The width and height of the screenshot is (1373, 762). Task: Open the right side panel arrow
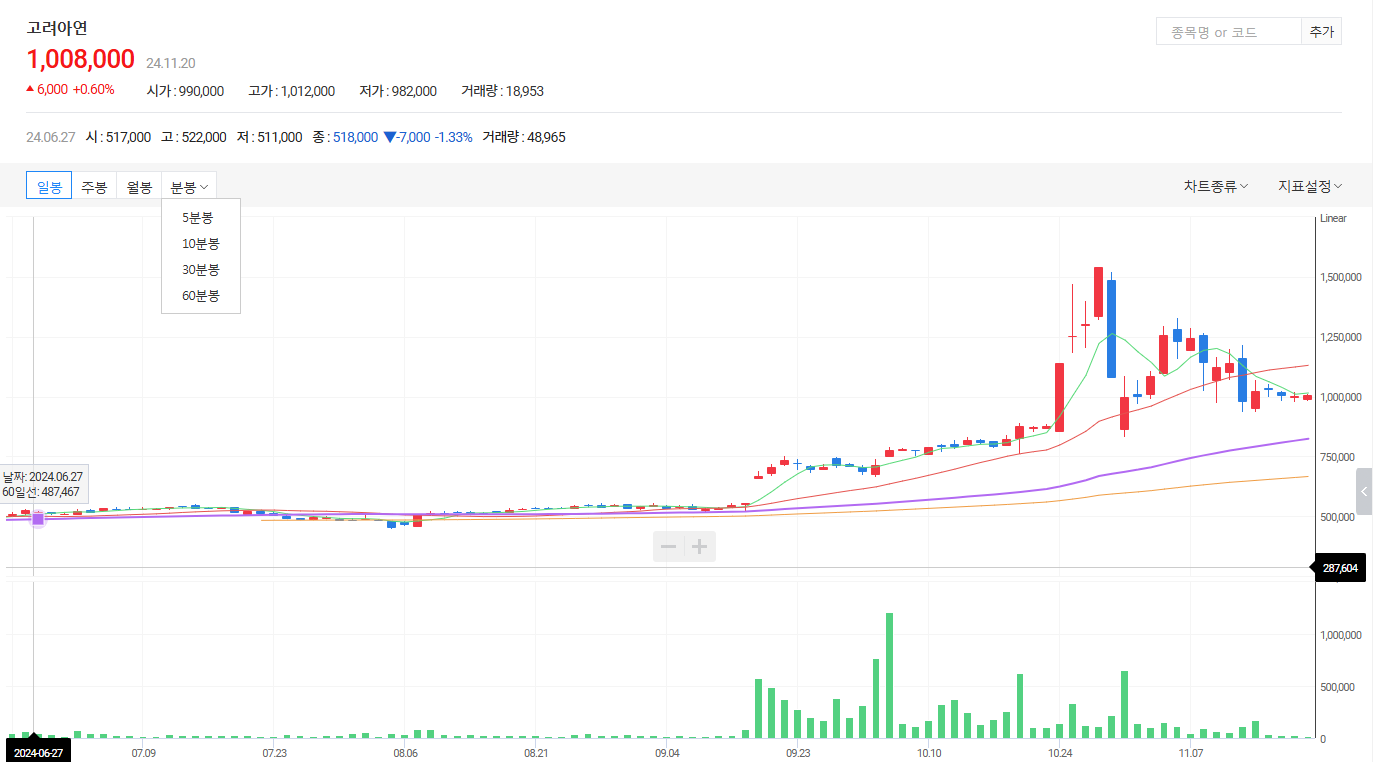click(1364, 491)
